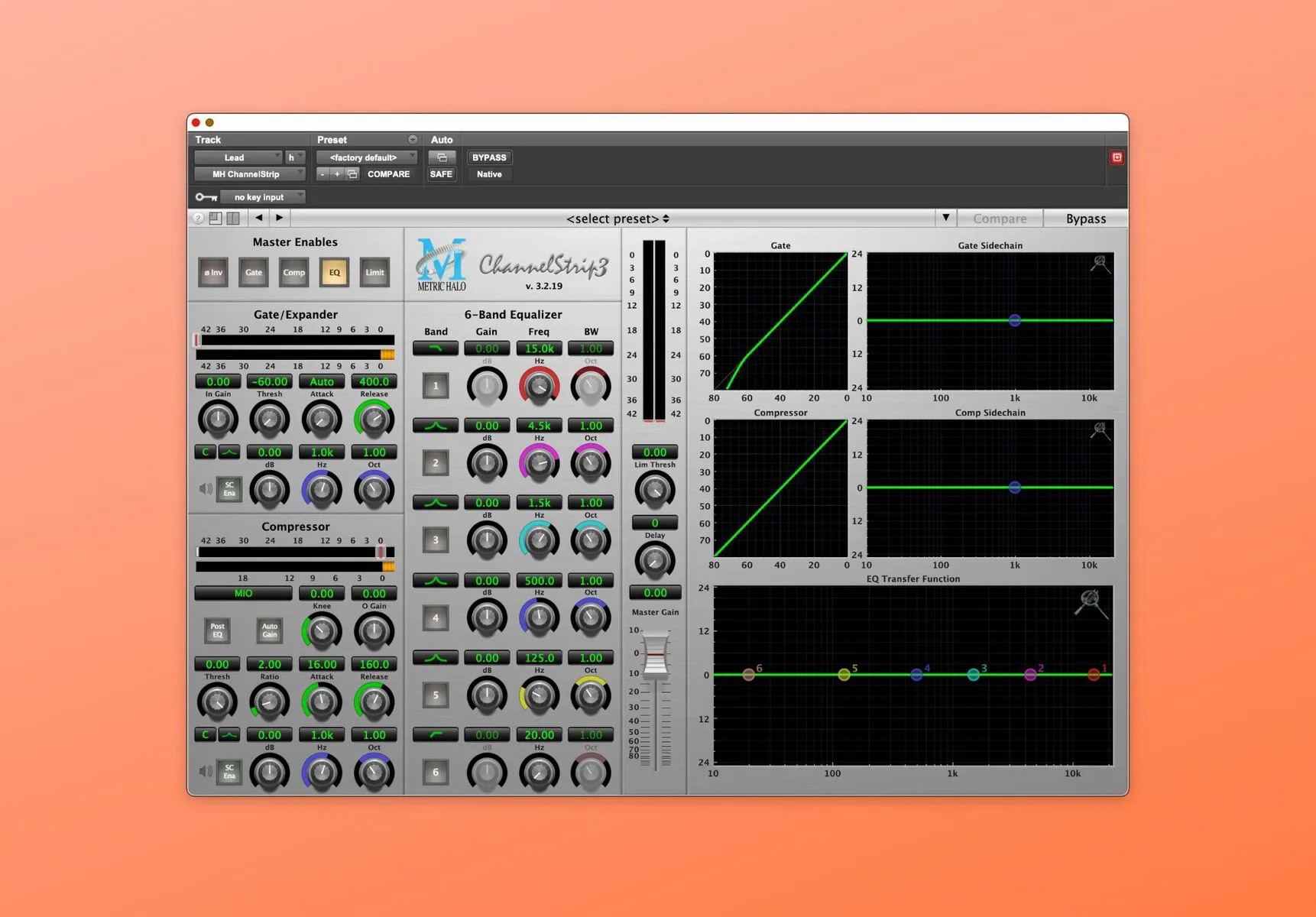This screenshot has height=917, width=1316.
Task: Click the plugin Bypass tab button
Action: (x=1085, y=219)
